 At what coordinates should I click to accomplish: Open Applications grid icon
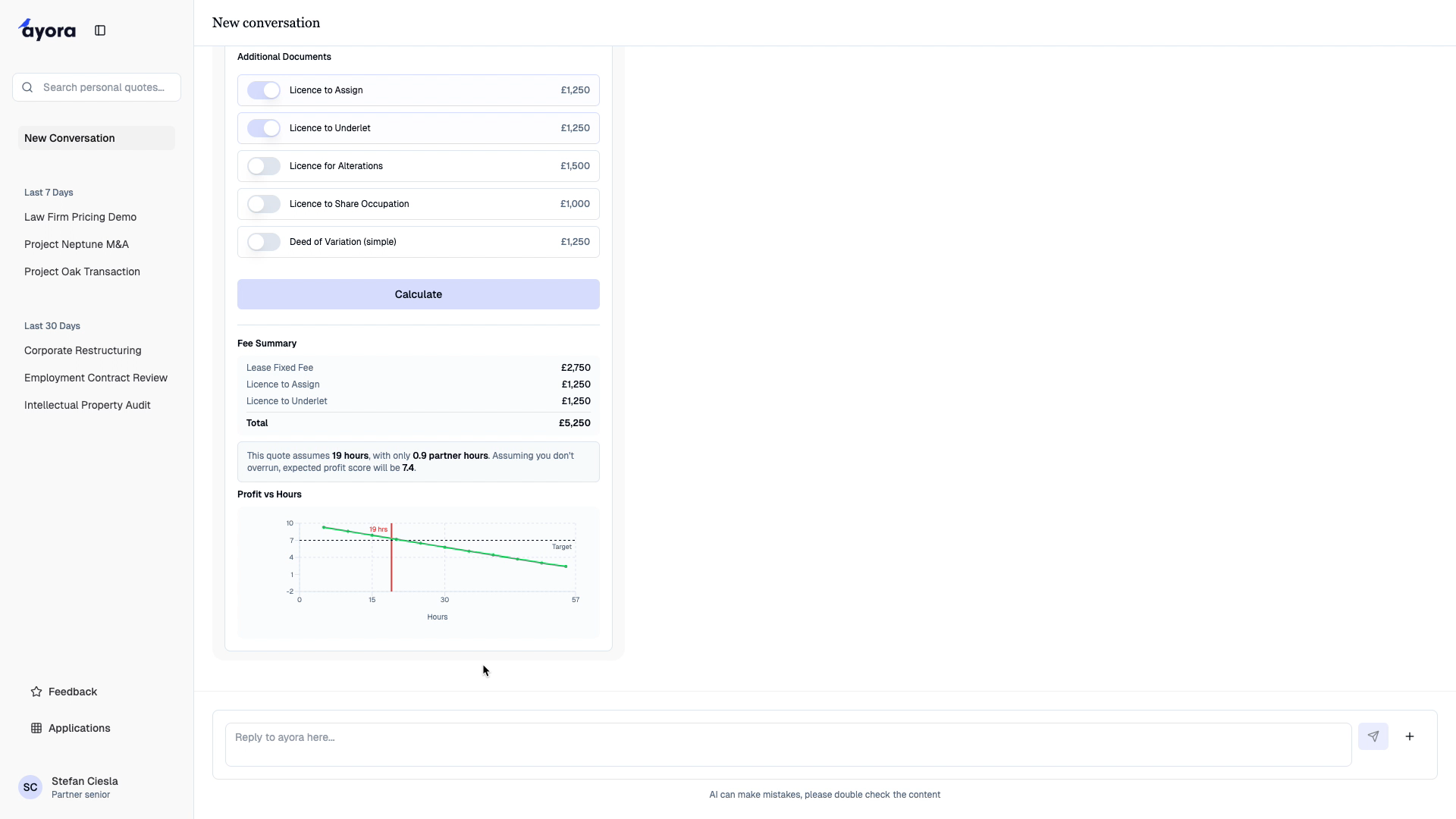pyautogui.click(x=36, y=728)
